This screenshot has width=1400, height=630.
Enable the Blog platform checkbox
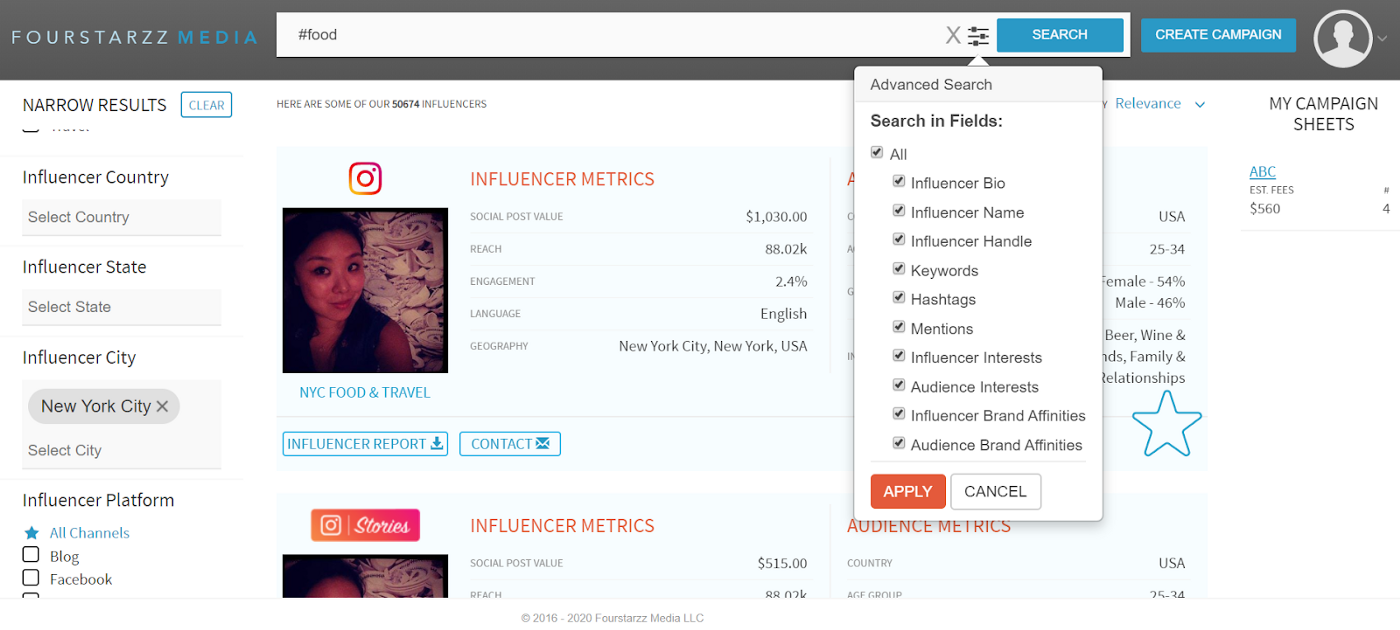pyautogui.click(x=31, y=555)
